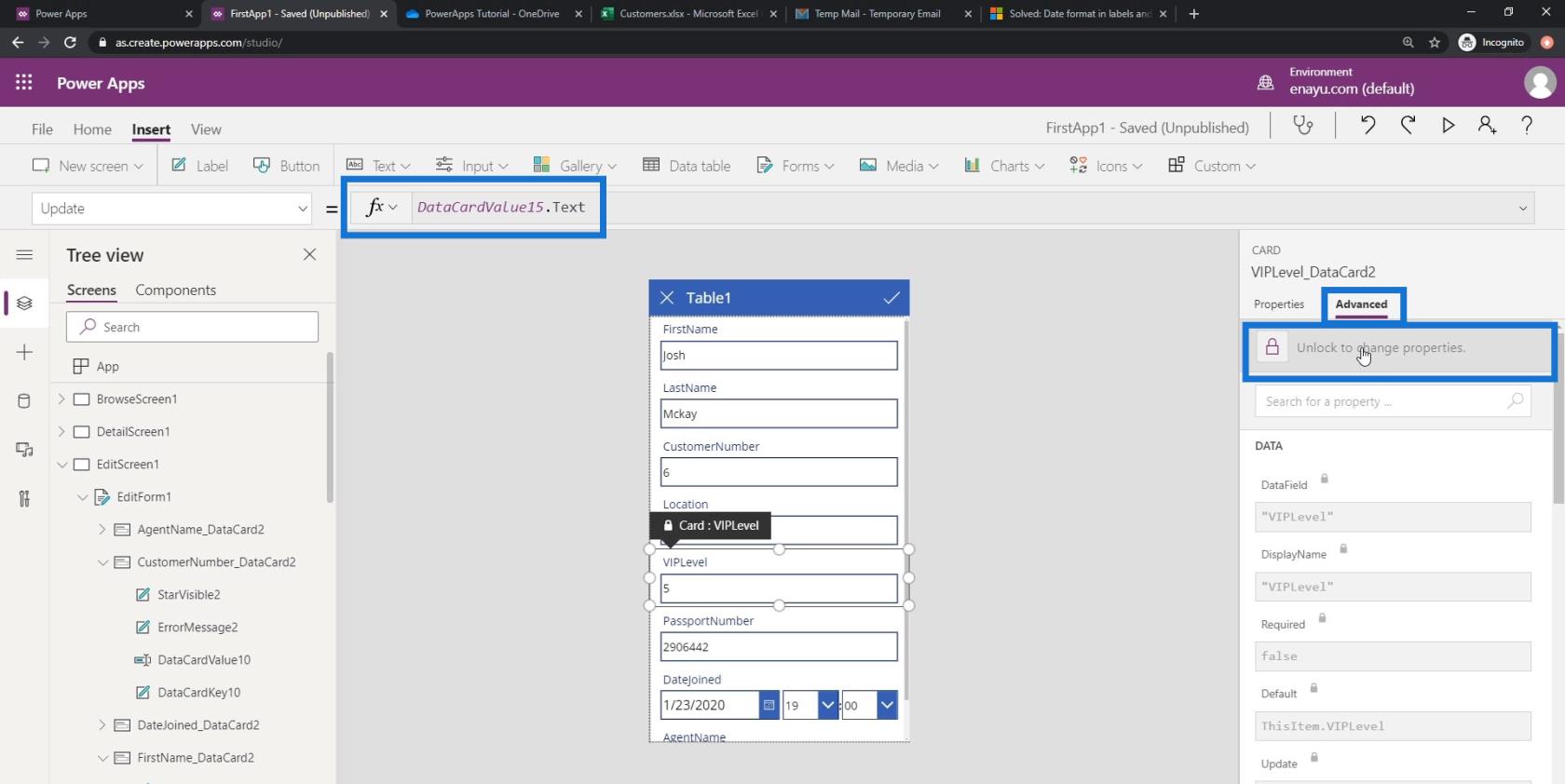Open the fx function dropdown
Image resolution: width=1565 pixels, height=784 pixels.
(x=381, y=207)
